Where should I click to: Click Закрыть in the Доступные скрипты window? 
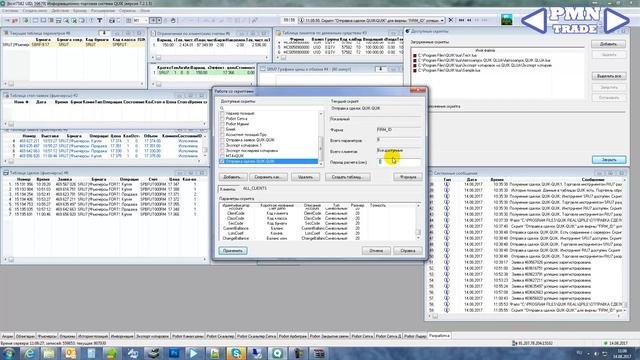pos(609,160)
